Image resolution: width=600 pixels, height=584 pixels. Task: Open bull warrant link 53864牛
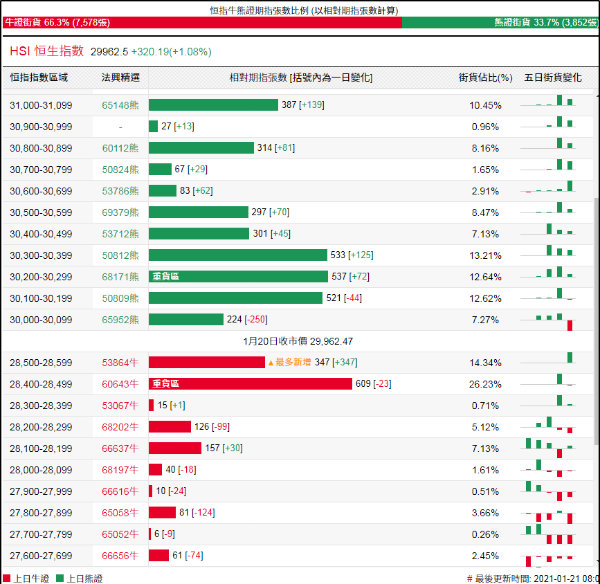(120, 362)
